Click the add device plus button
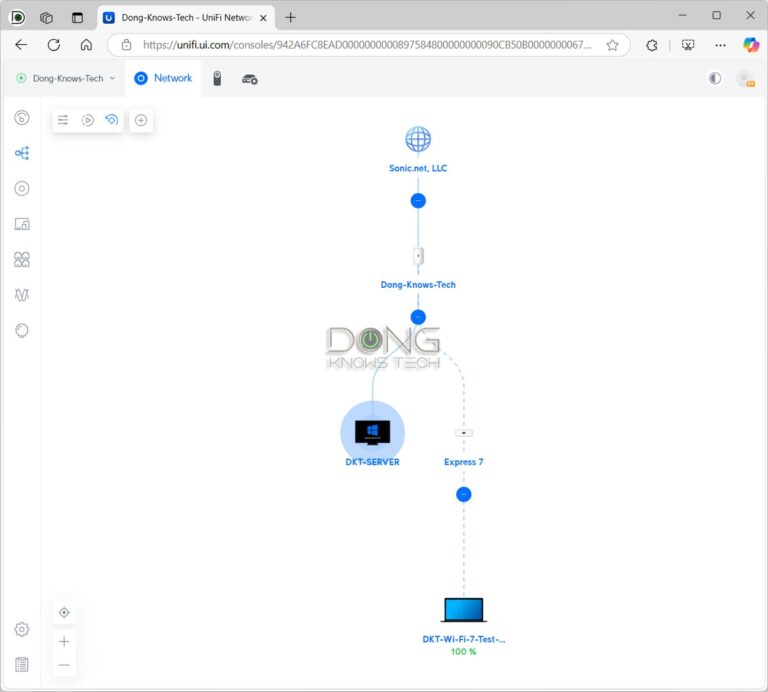Viewport: 768px width, 692px height. 141,120
